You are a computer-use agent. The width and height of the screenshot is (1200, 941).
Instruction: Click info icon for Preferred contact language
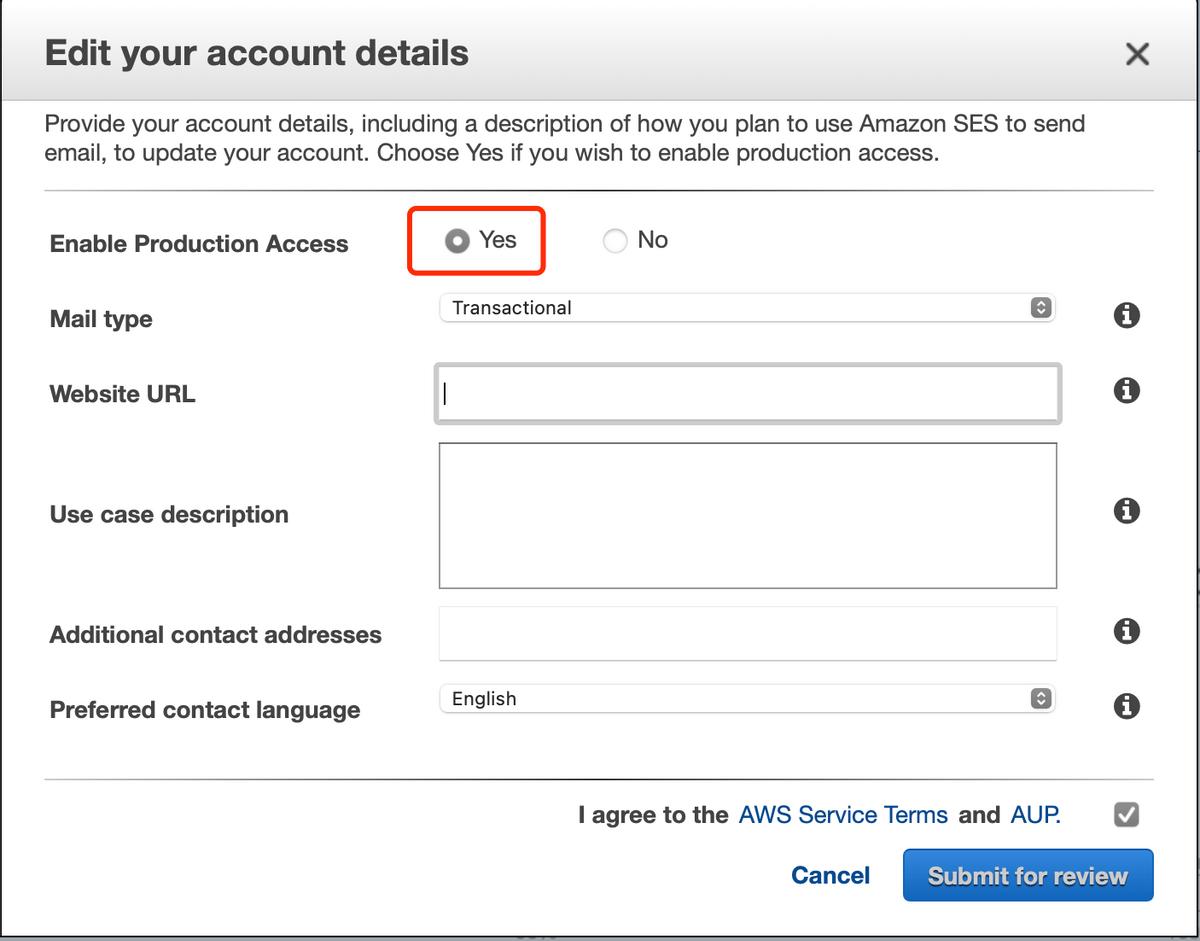click(x=1126, y=706)
